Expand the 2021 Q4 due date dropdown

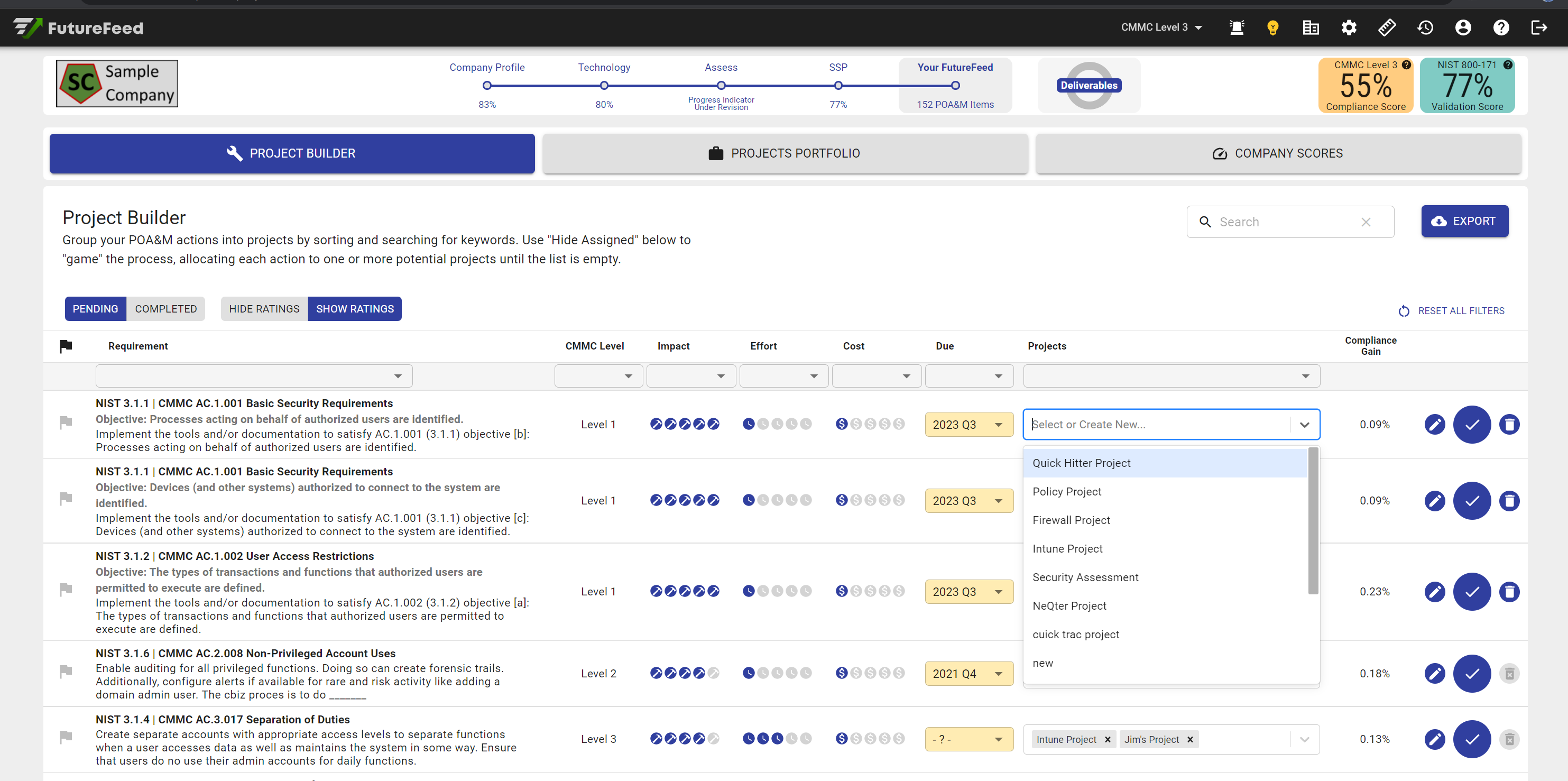(969, 673)
